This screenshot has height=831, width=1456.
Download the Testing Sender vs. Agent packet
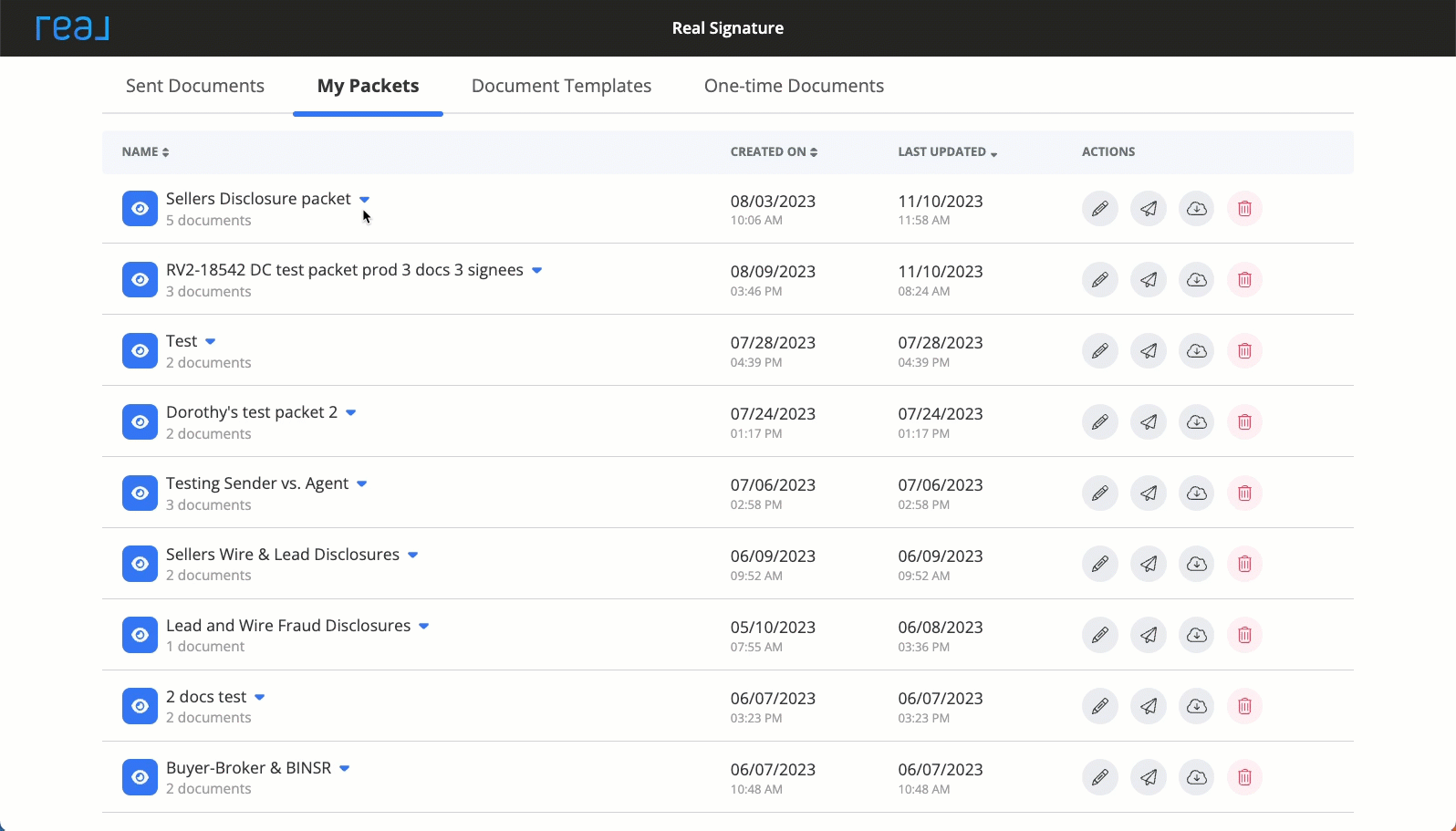pyautogui.click(x=1197, y=493)
